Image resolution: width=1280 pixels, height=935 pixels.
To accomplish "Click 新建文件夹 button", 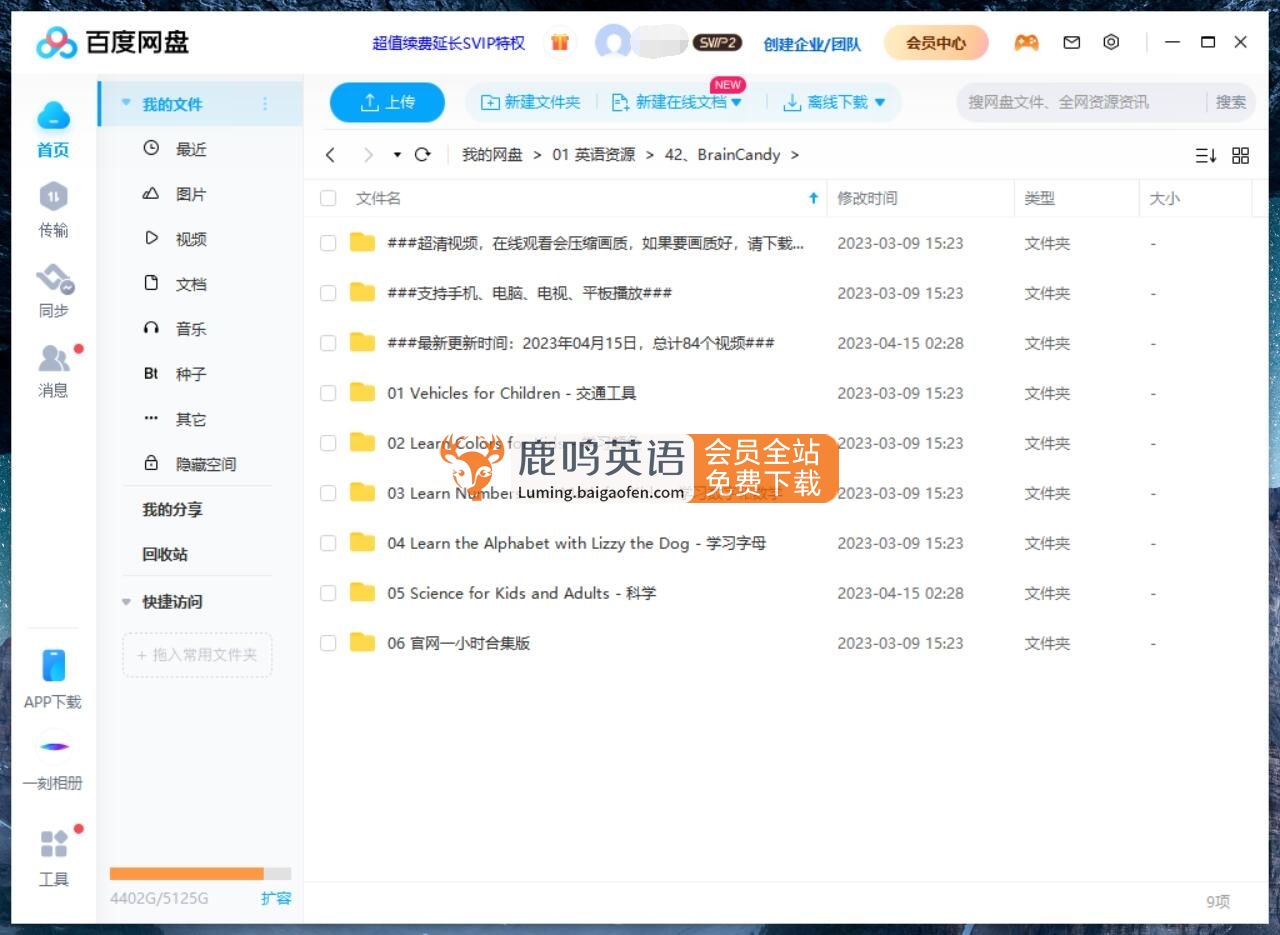I will [x=531, y=102].
